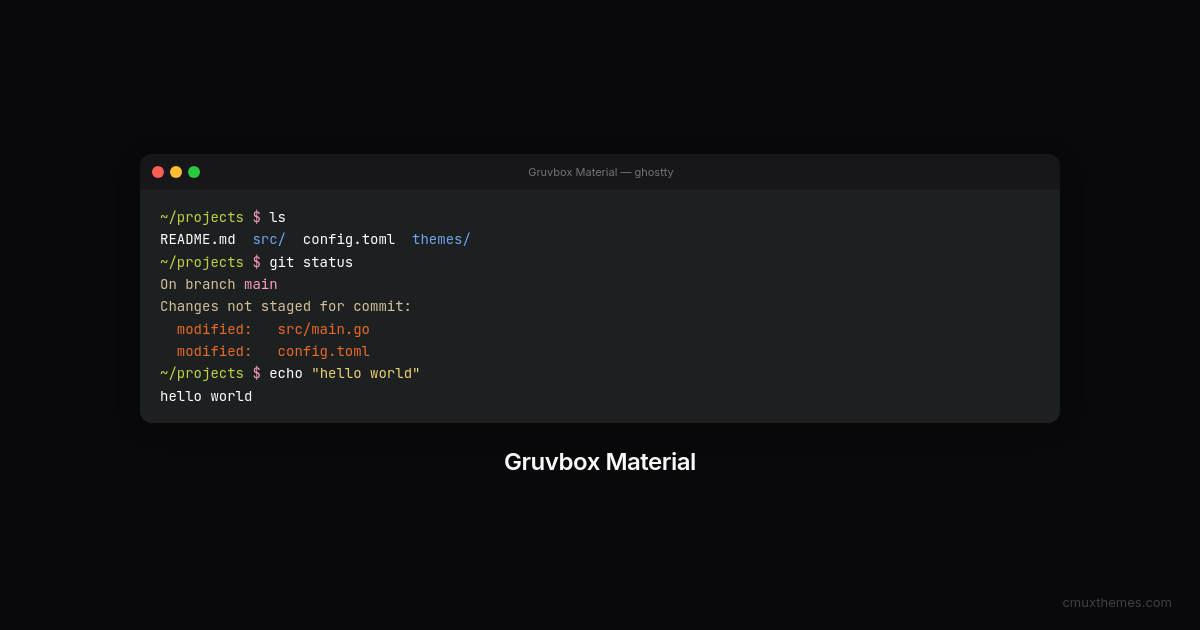This screenshot has width=1200, height=630.
Task: Open the cmuxthemes.com link
Action: (x=1117, y=602)
